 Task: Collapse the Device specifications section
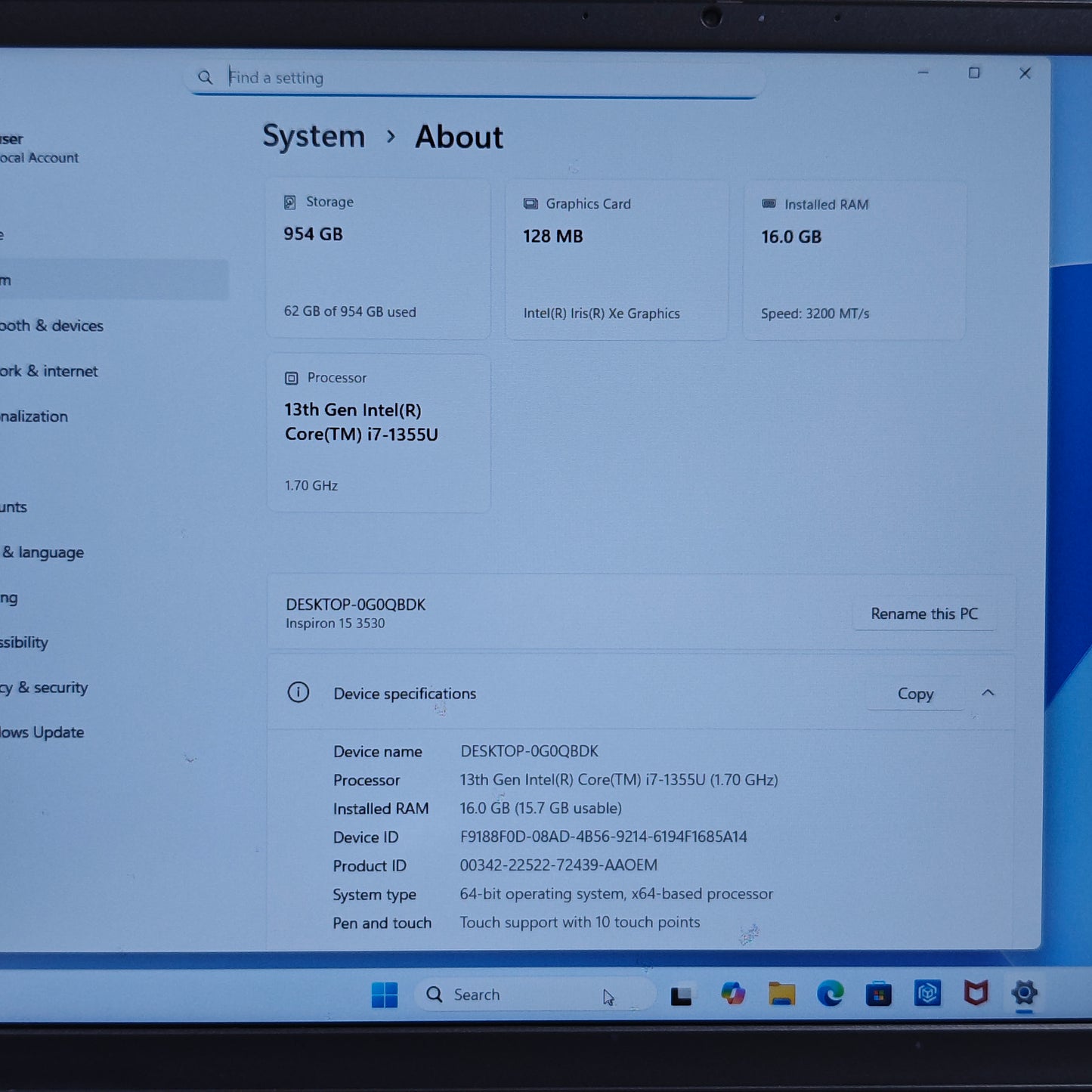pos(988,692)
